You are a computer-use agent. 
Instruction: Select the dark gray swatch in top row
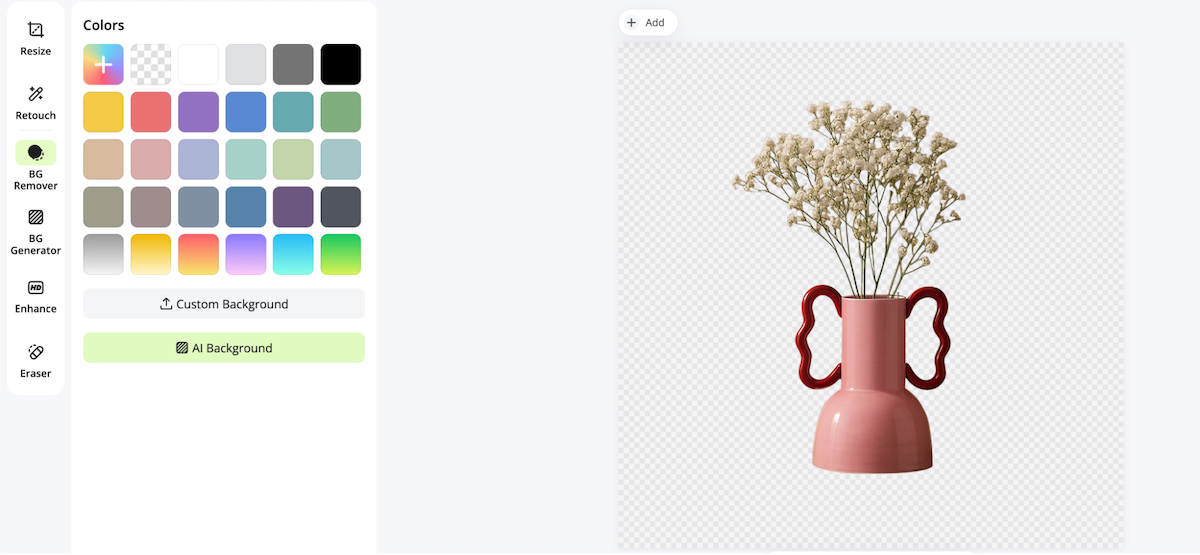pos(294,64)
